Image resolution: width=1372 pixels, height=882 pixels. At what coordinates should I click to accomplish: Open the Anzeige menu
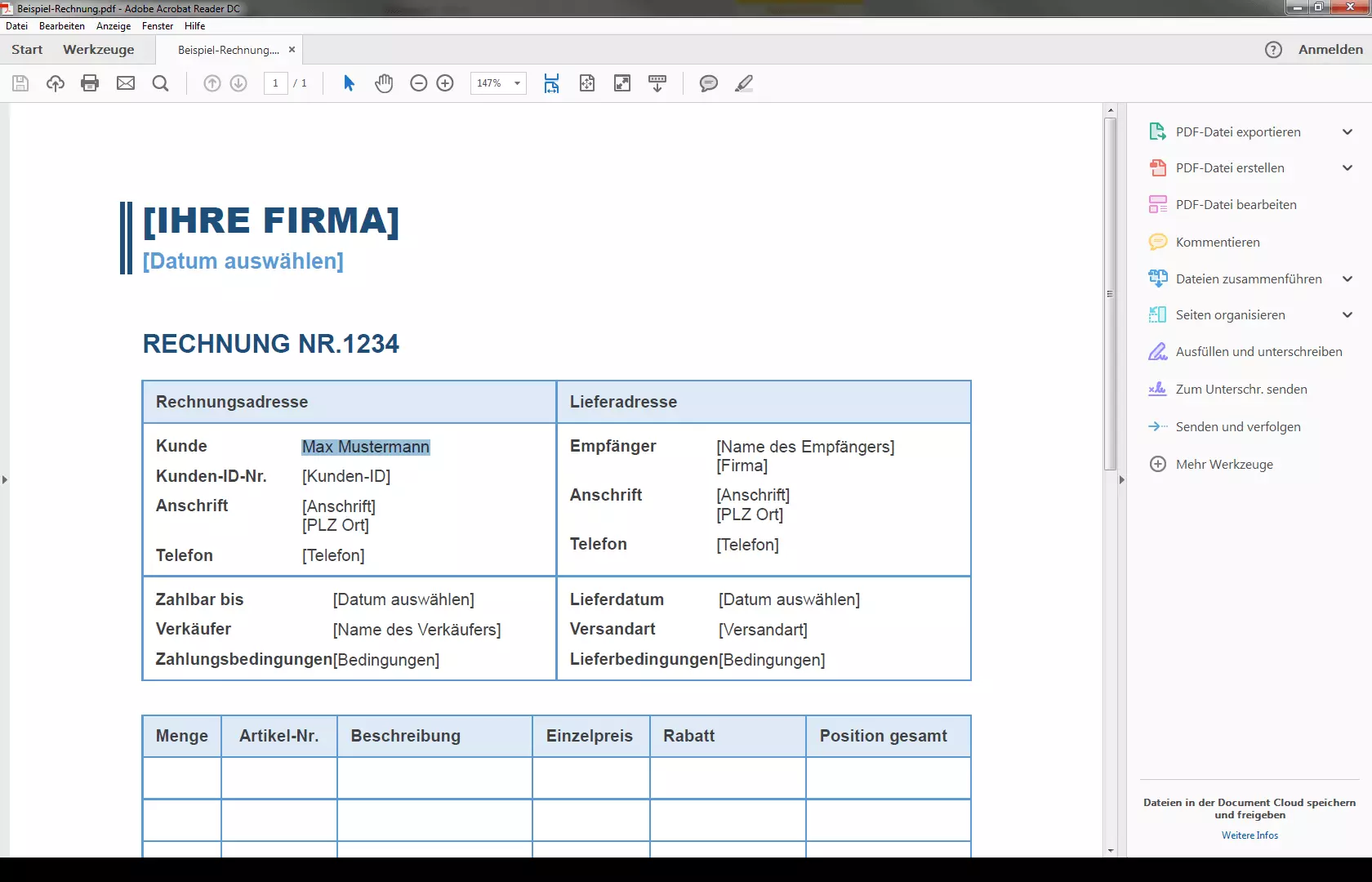pyautogui.click(x=114, y=26)
